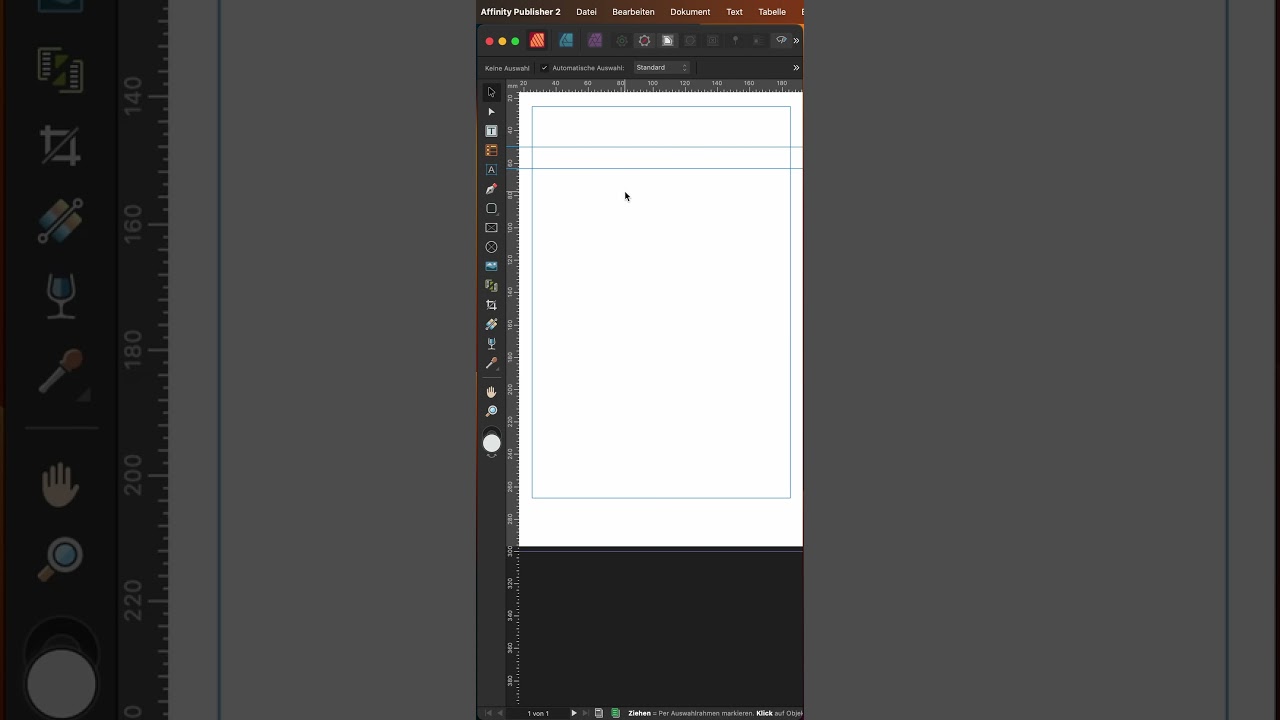Image resolution: width=1280 pixels, height=720 pixels.
Task: Open the Text menu
Action: (734, 12)
